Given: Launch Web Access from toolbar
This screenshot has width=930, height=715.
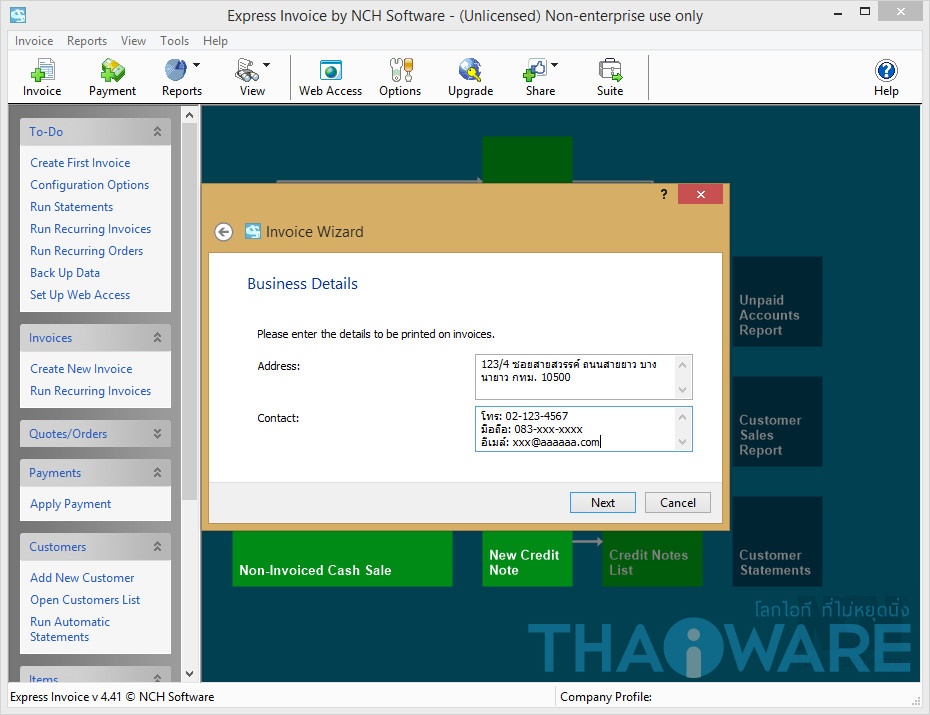Looking at the screenshot, I should 330,78.
